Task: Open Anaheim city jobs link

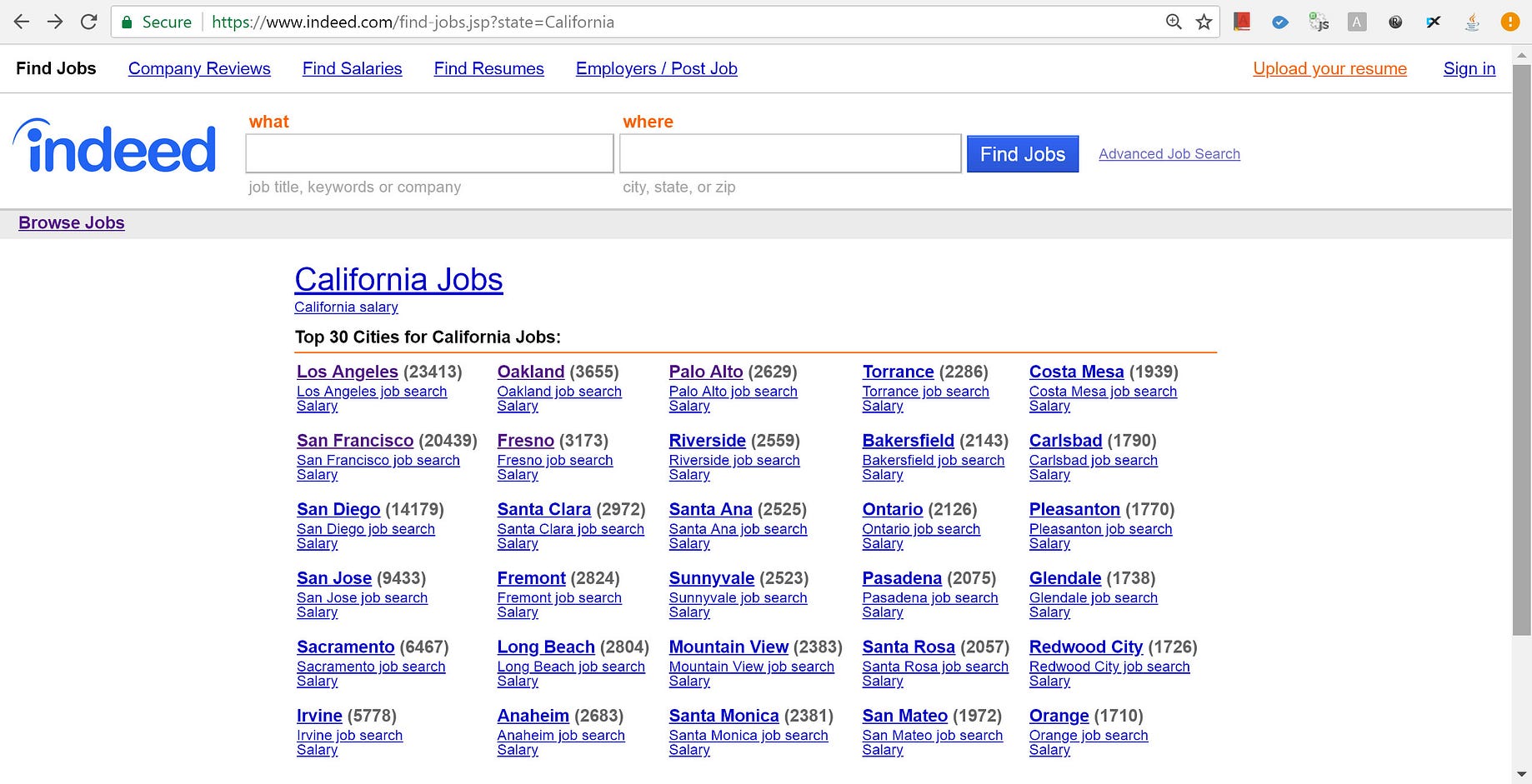Action: pyautogui.click(x=533, y=716)
